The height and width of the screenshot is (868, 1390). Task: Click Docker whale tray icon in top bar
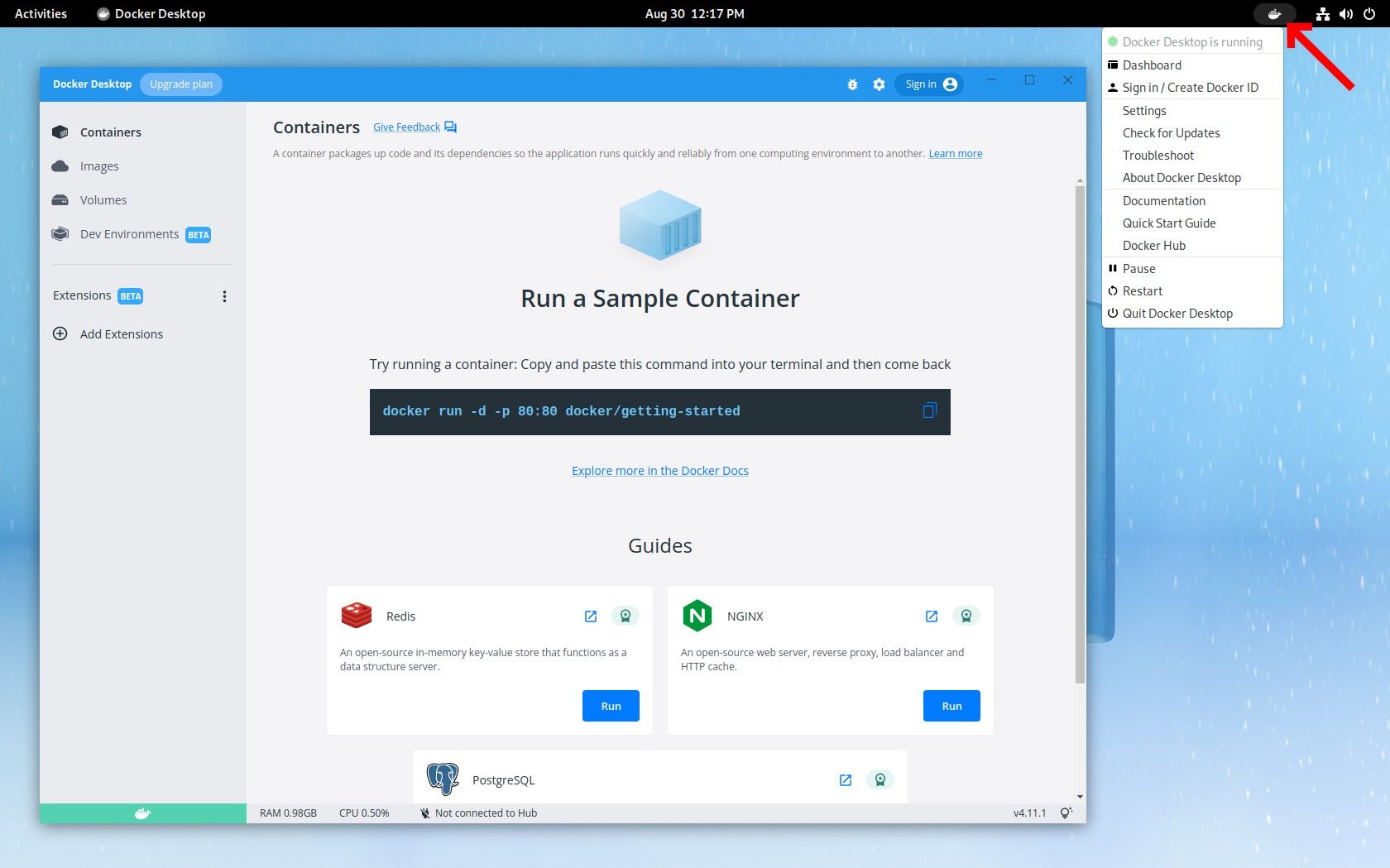click(x=1275, y=14)
